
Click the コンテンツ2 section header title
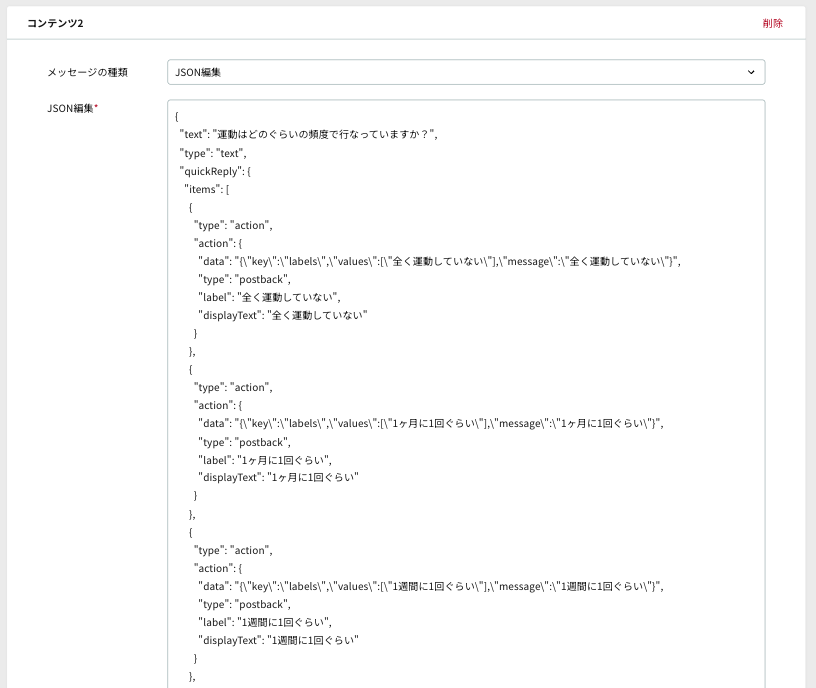[x=55, y=23]
